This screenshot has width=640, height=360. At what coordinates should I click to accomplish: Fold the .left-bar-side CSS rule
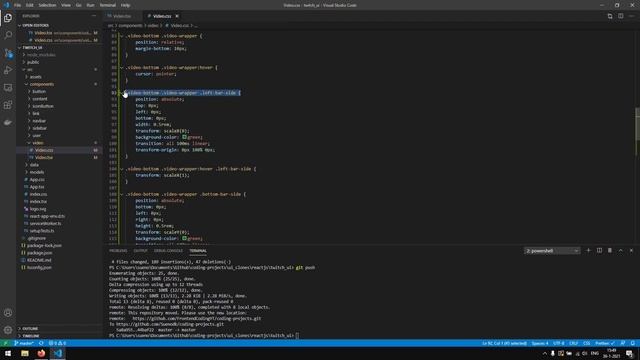(122, 93)
